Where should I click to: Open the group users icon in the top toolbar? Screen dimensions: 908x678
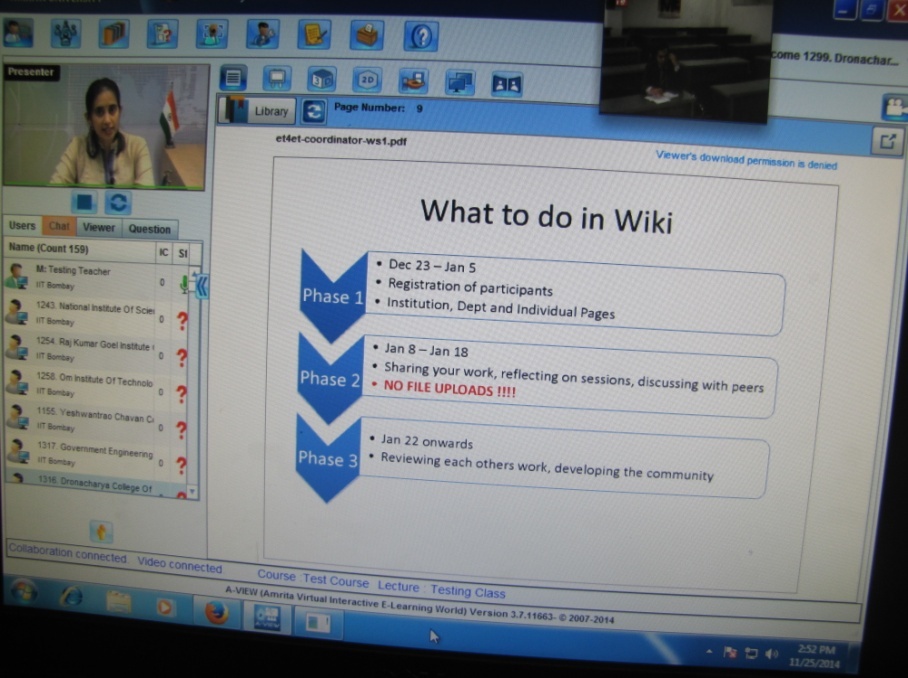click(65, 34)
